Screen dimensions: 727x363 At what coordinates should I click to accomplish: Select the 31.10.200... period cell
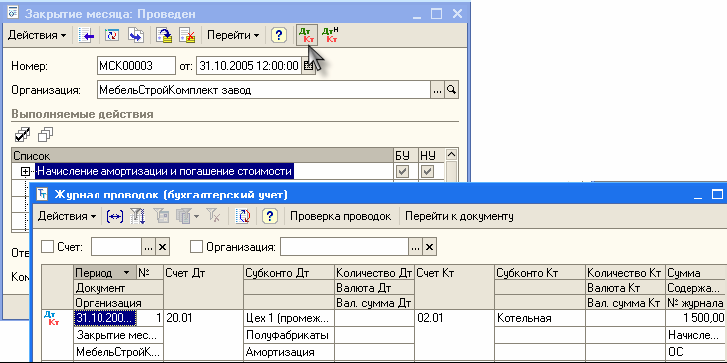pos(105,318)
